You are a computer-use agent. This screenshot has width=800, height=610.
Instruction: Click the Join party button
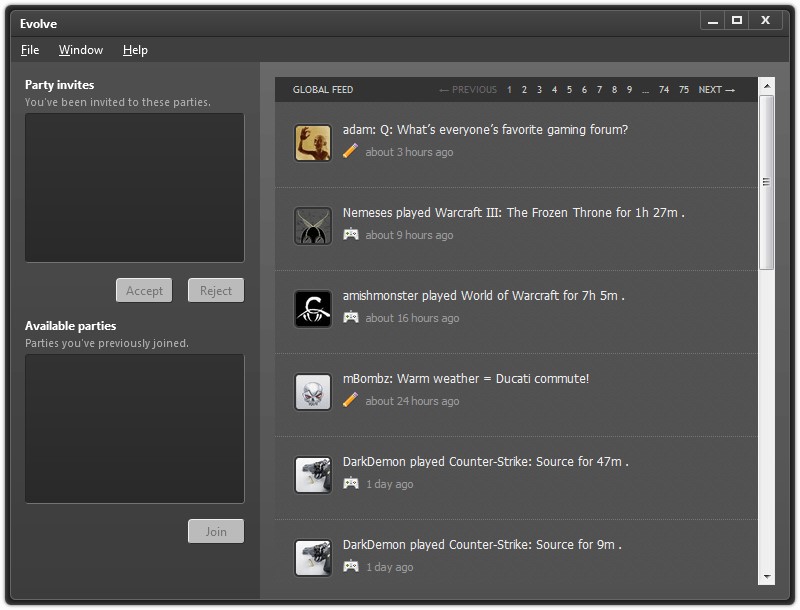pyautogui.click(x=216, y=532)
